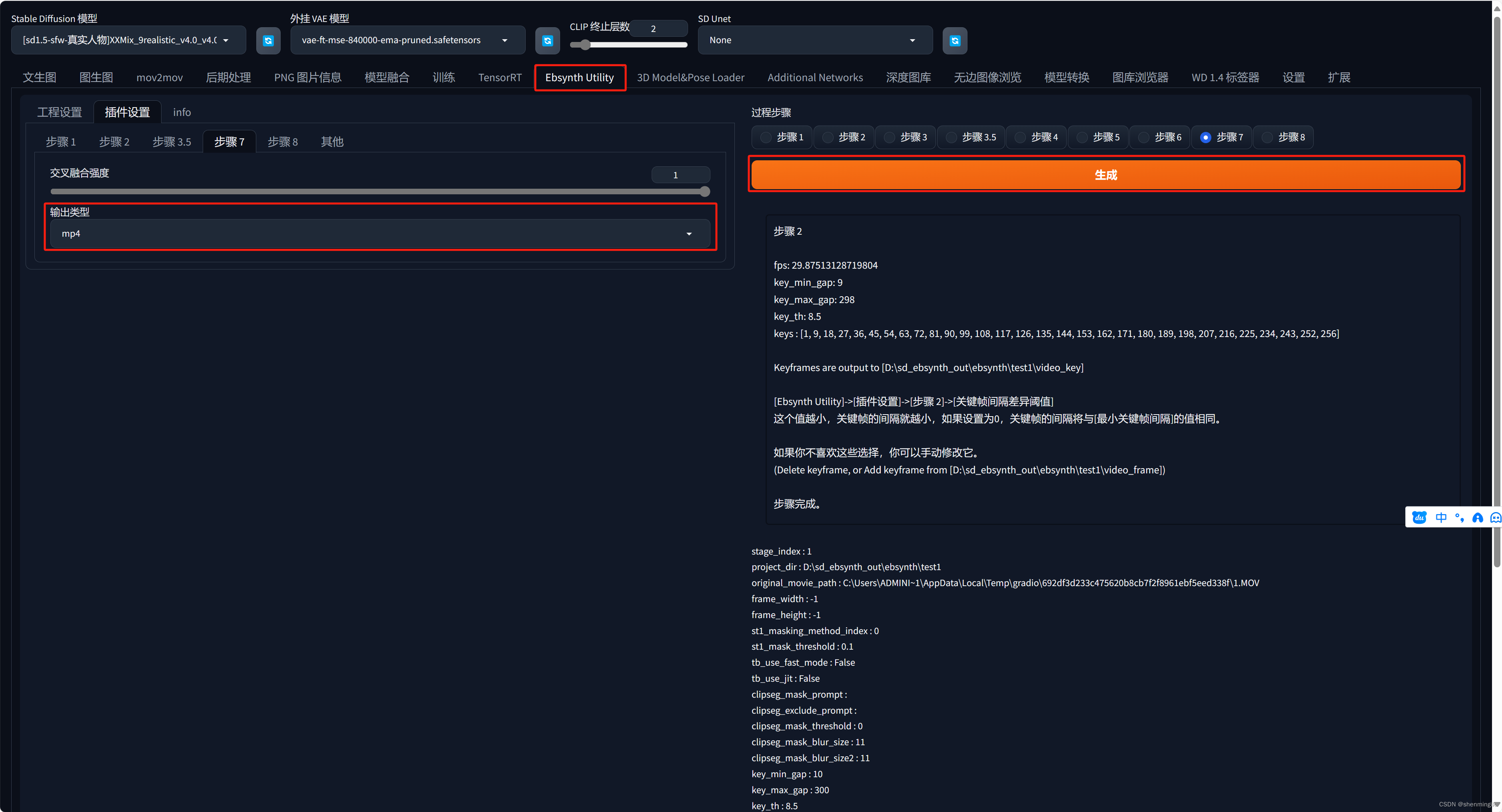Switch to the TensorRT tab
Screen dimensions: 1502x812
(x=500, y=78)
